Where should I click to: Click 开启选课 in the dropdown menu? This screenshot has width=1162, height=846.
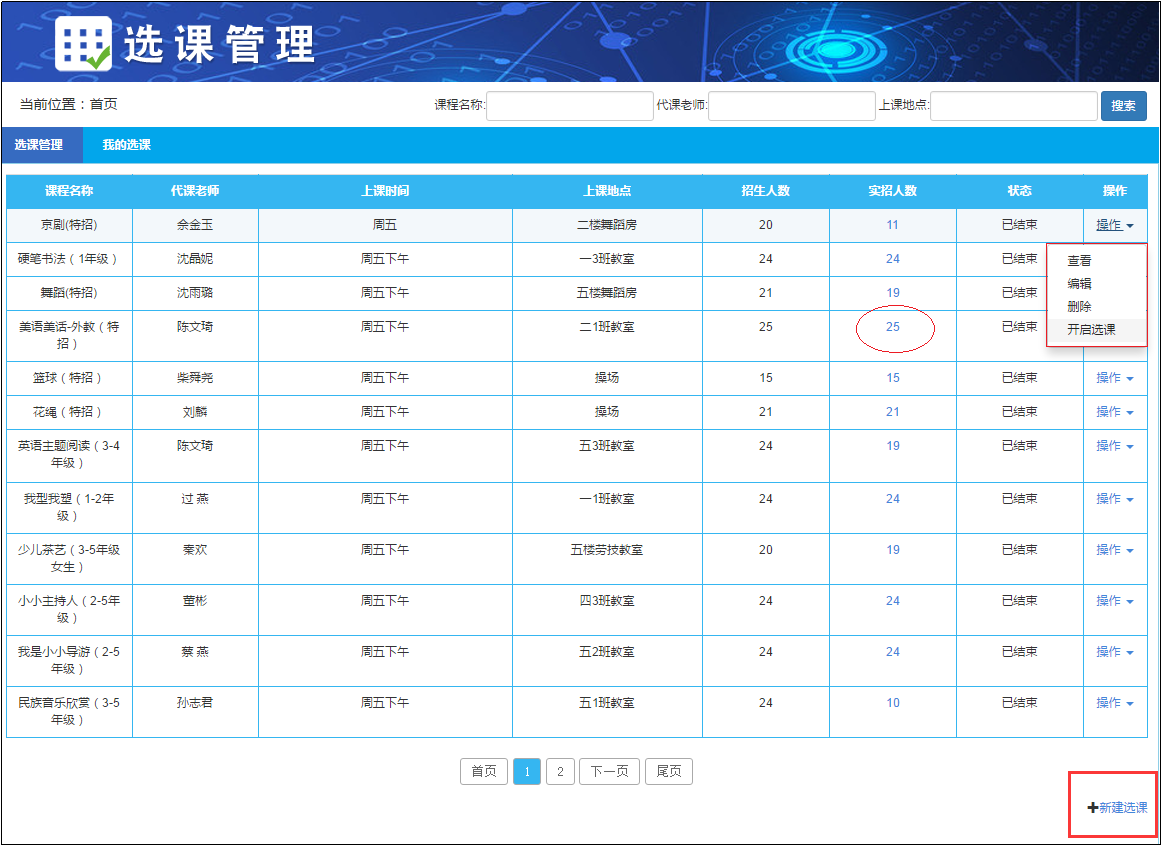[1091, 330]
